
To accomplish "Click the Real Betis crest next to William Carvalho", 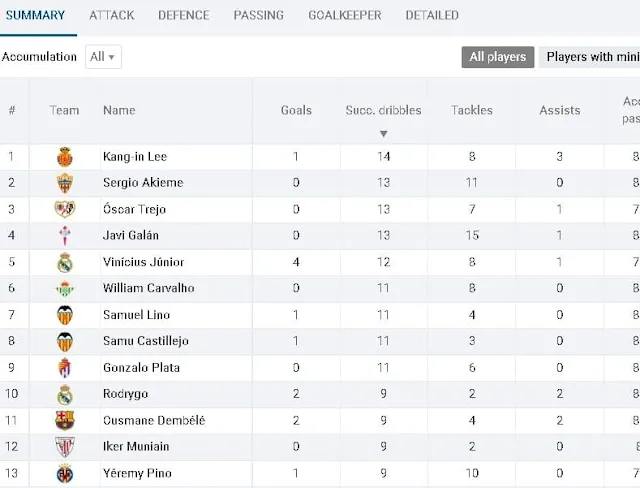I will [x=64, y=288].
